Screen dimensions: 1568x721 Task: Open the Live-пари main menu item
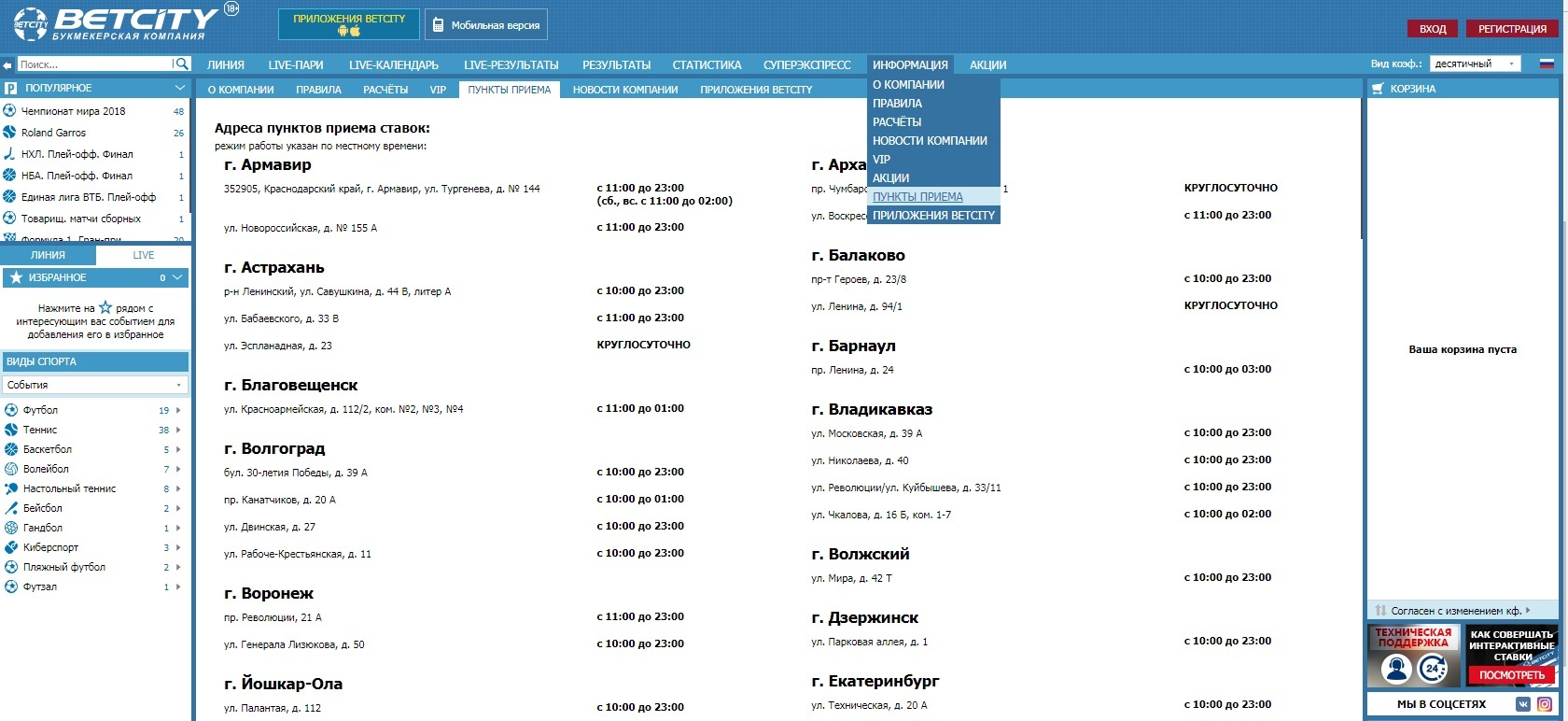click(x=296, y=64)
